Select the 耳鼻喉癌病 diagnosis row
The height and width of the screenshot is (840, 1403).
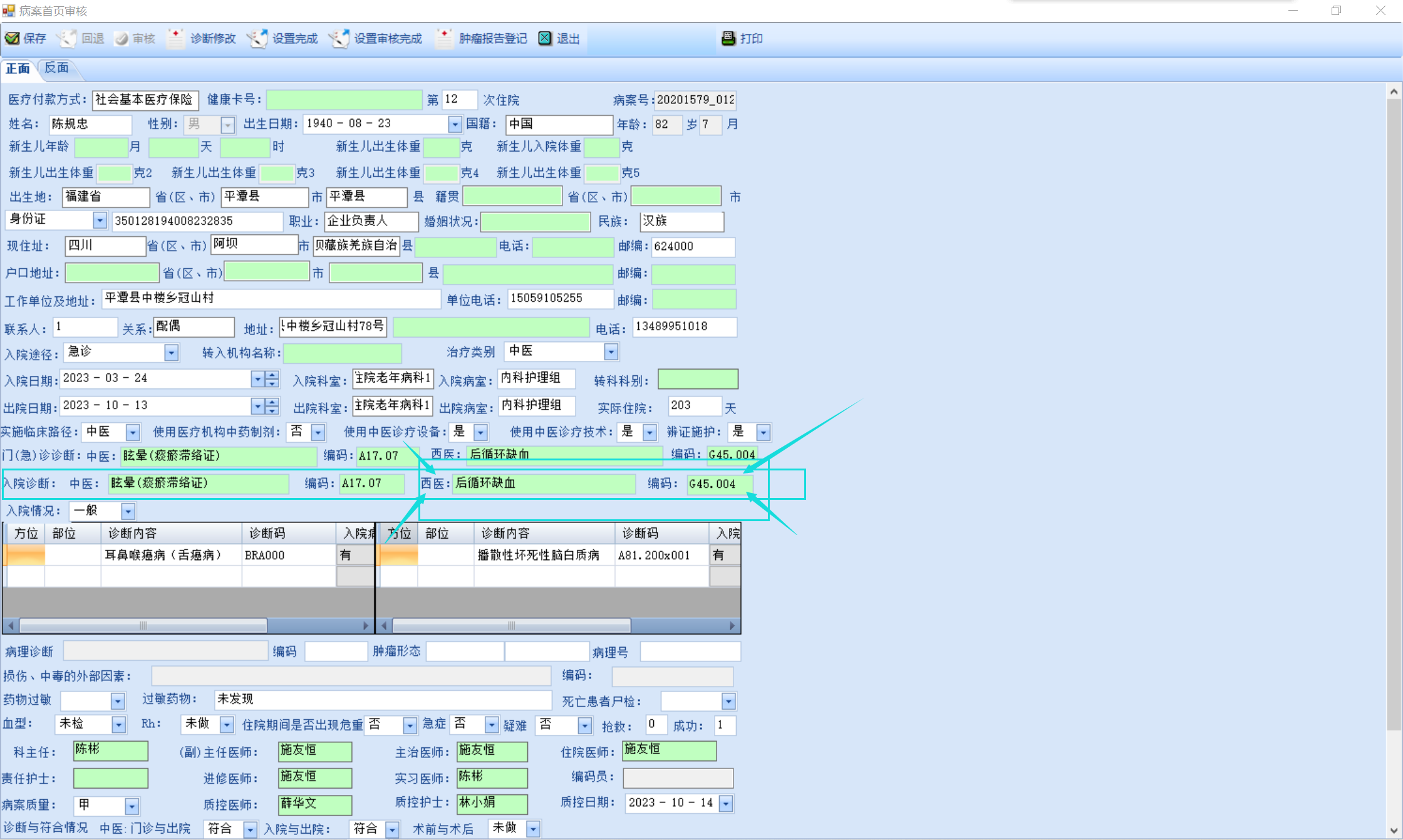coord(163,555)
